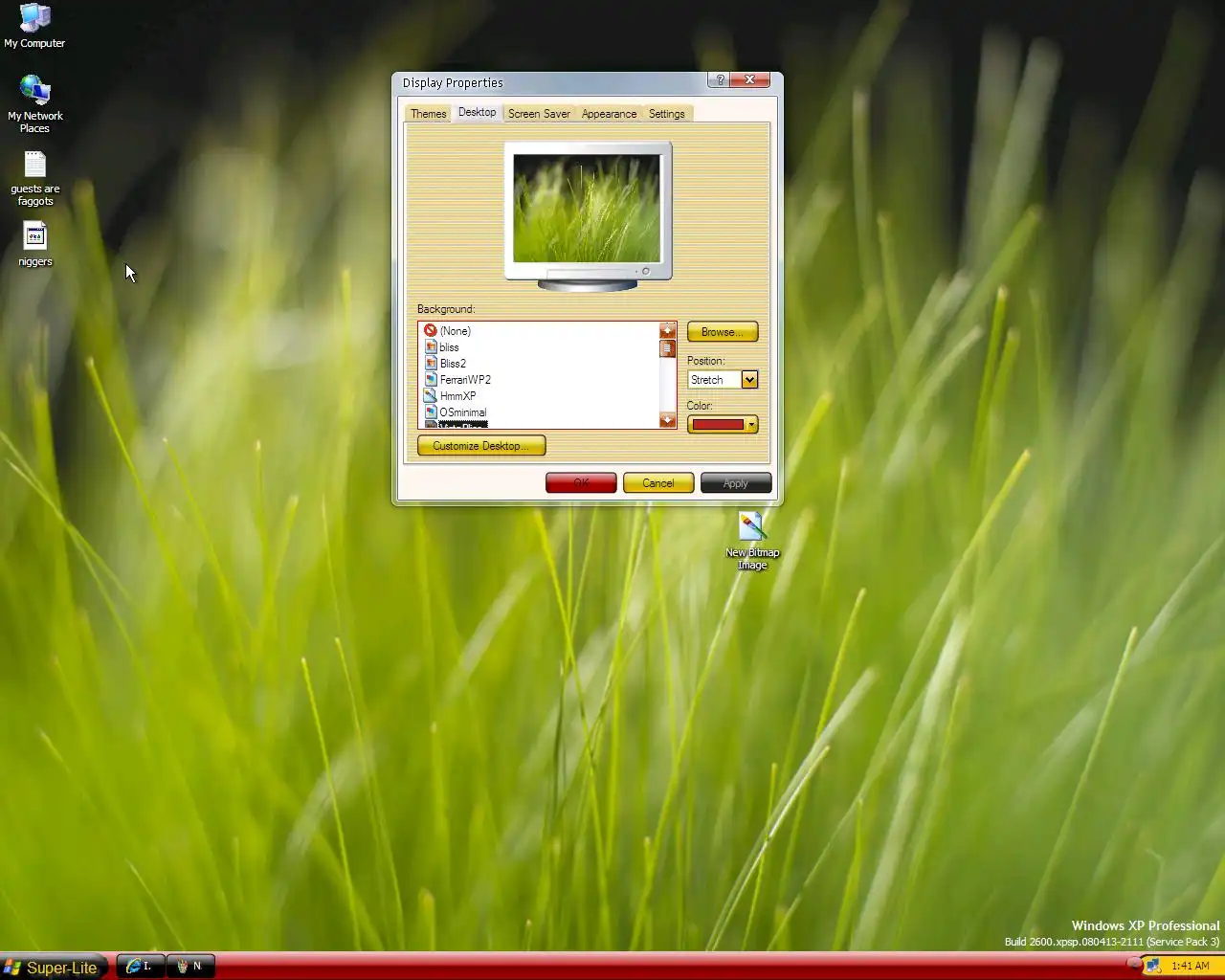Viewport: 1225px width, 980px height.
Task: Click the image icon next to bliss
Action: pos(431,346)
